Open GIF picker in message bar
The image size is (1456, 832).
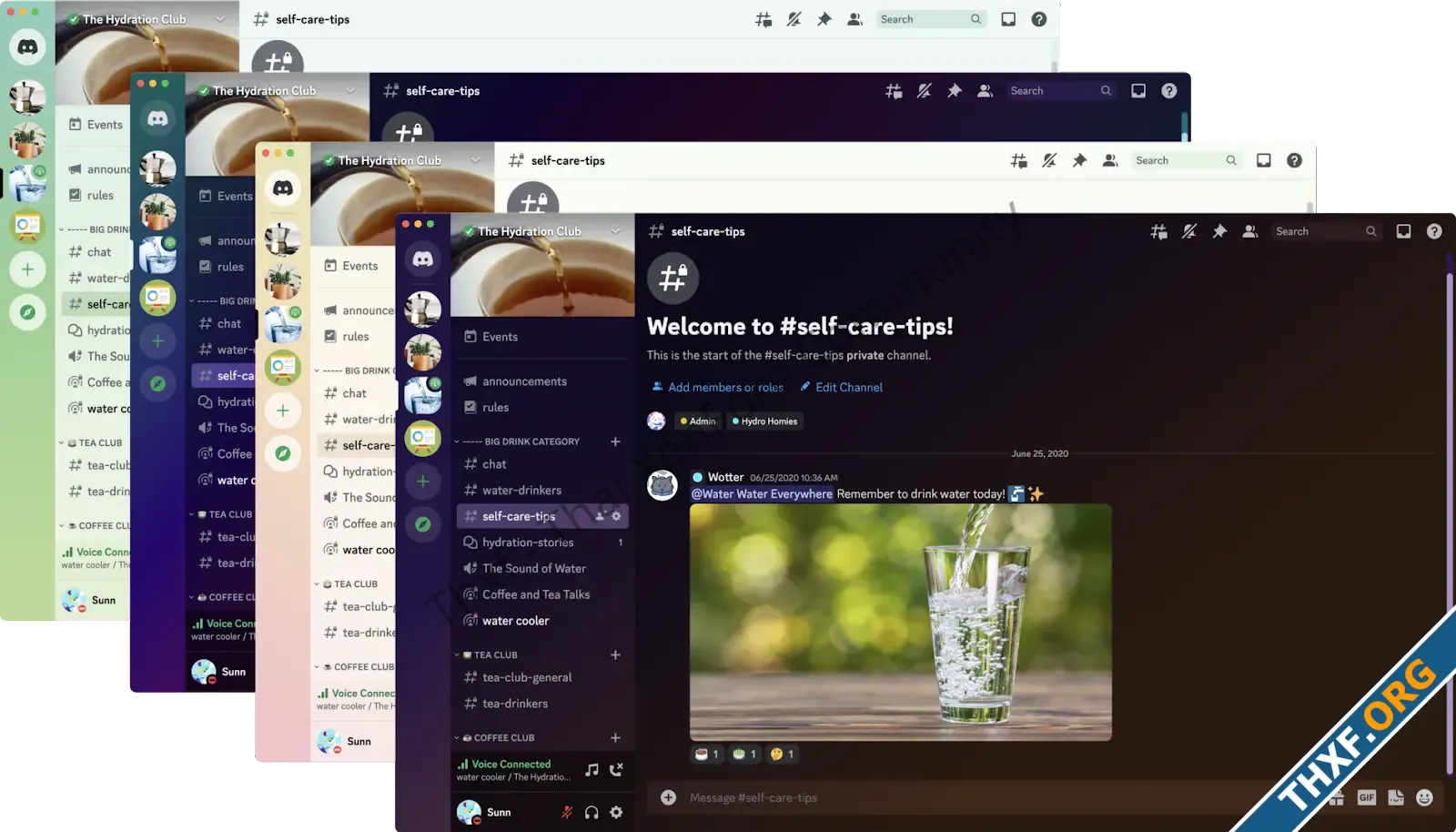1367,797
